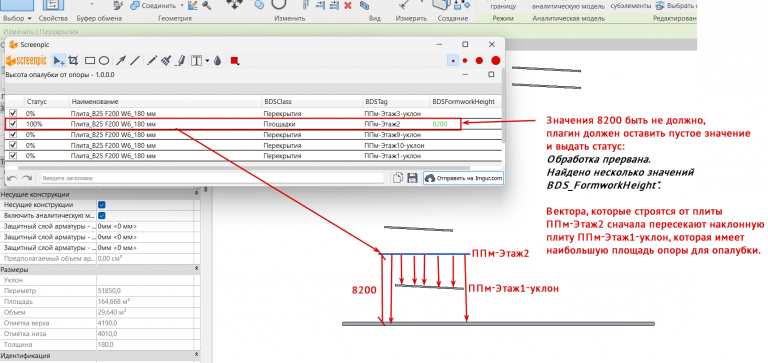Viewport: 768px width, 363px height.
Task: Select the largest line thickness dot
Action: click(496, 61)
